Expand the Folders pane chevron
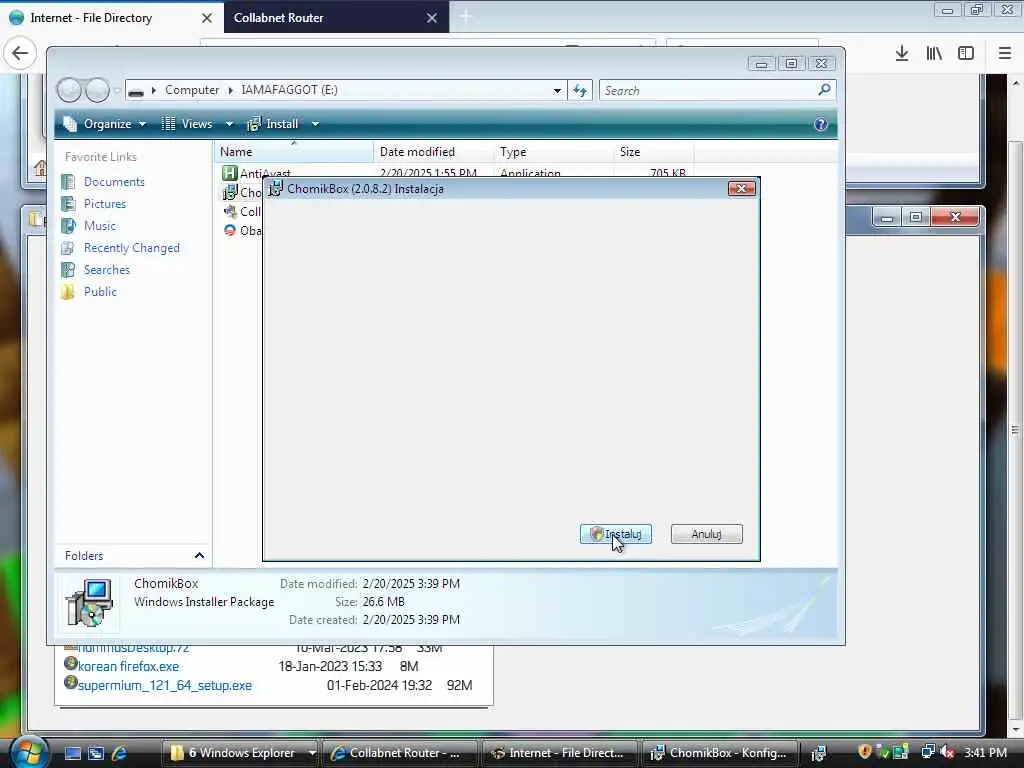1024x768 pixels. (199, 555)
